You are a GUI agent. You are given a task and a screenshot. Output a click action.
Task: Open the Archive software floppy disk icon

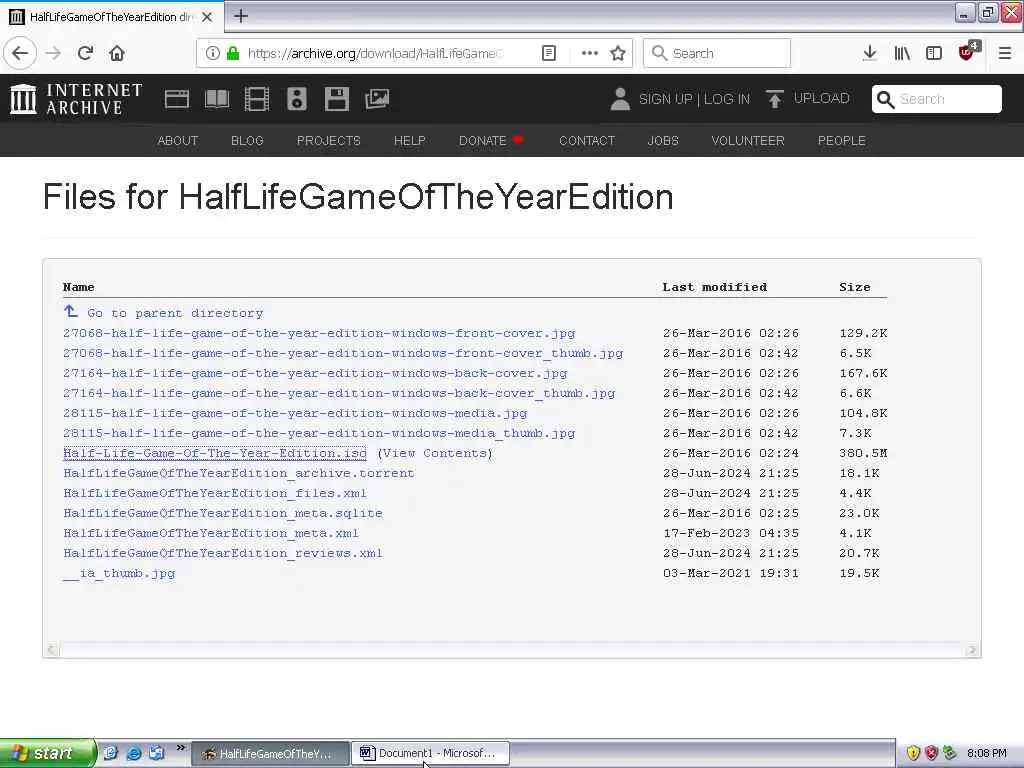[x=336, y=99]
